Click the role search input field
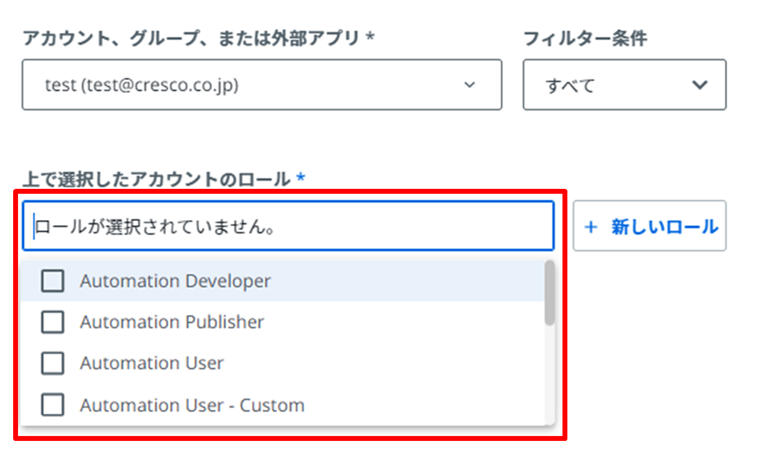The height and width of the screenshot is (459, 783). 288,226
